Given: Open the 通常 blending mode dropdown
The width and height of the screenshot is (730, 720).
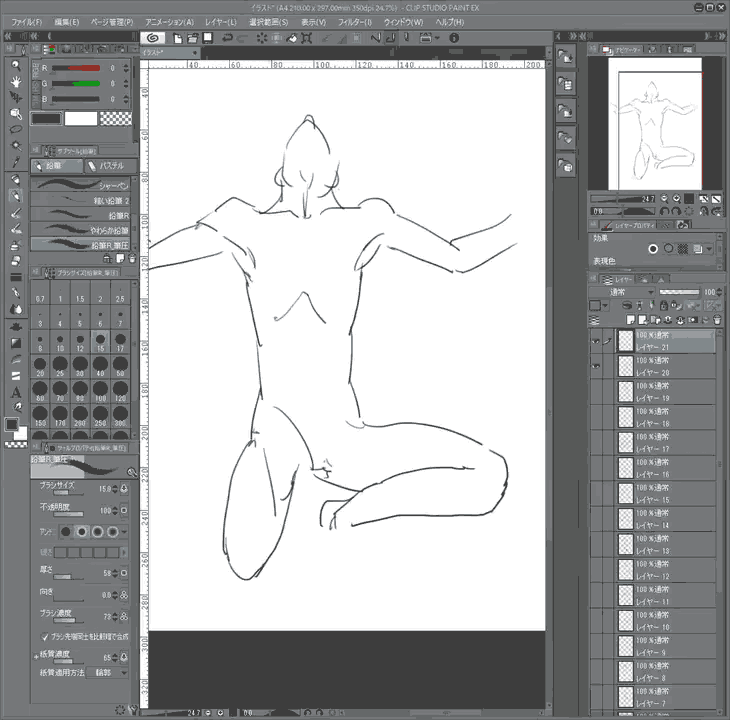Looking at the screenshot, I should (621, 291).
